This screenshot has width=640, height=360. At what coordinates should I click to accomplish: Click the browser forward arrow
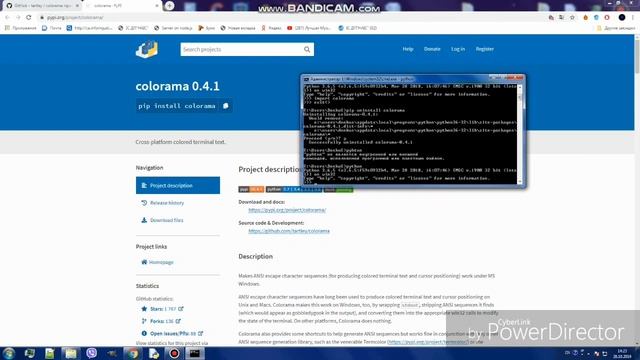point(18,18)
